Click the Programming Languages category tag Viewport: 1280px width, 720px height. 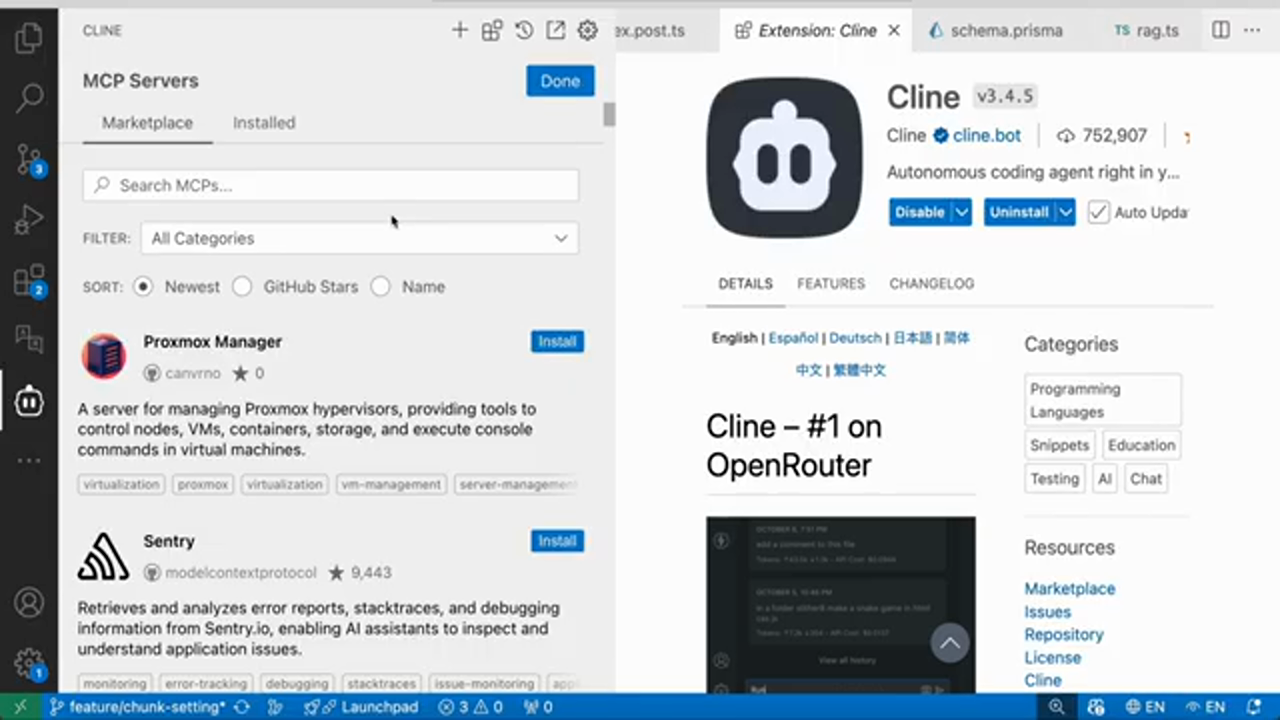point(1103,400)
